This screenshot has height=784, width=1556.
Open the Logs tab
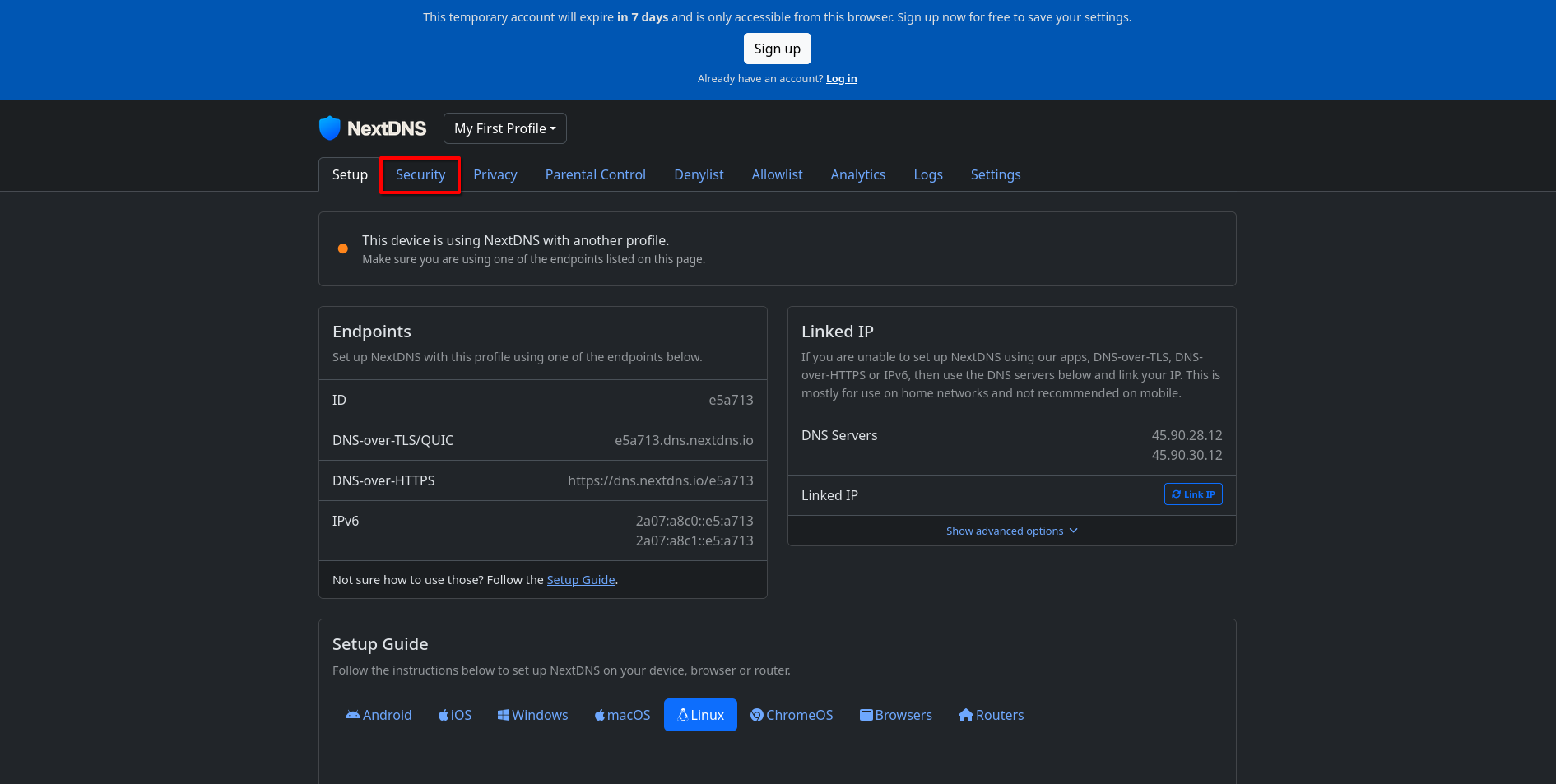927,174
